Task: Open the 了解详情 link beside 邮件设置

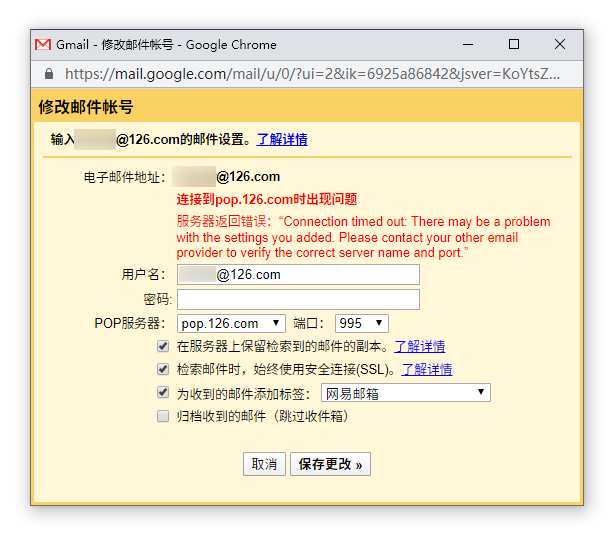Action: [282, 139]
